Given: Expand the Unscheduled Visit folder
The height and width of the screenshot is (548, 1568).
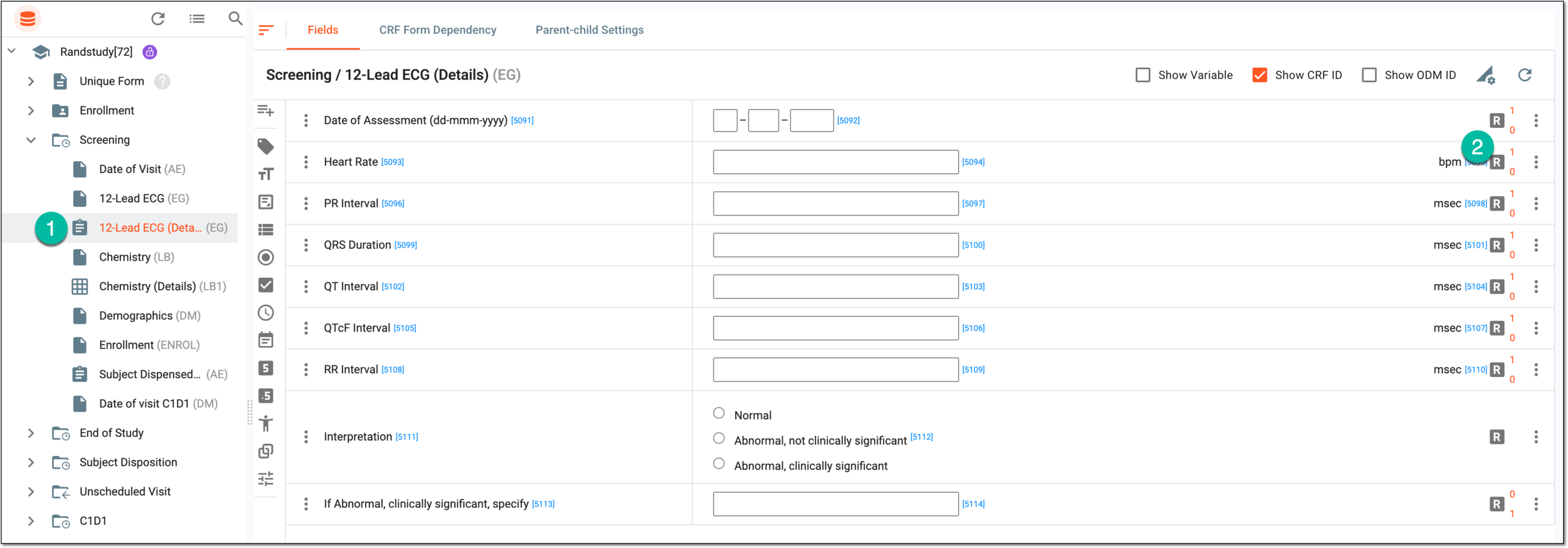Looking at the screenshot, I should (31, 492).
